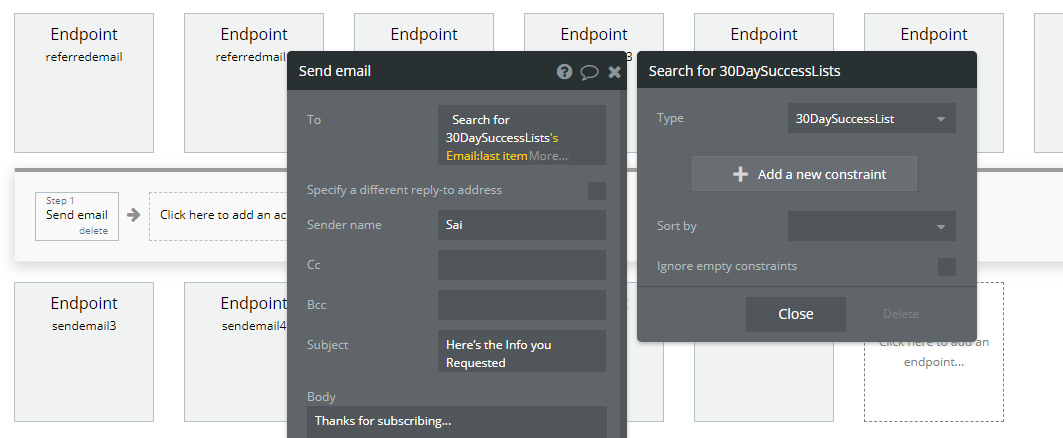Screen dimensions: 1063x438
Task: Click Add a new constraint button
Action: pyautogui.click(x=804, y=174)
